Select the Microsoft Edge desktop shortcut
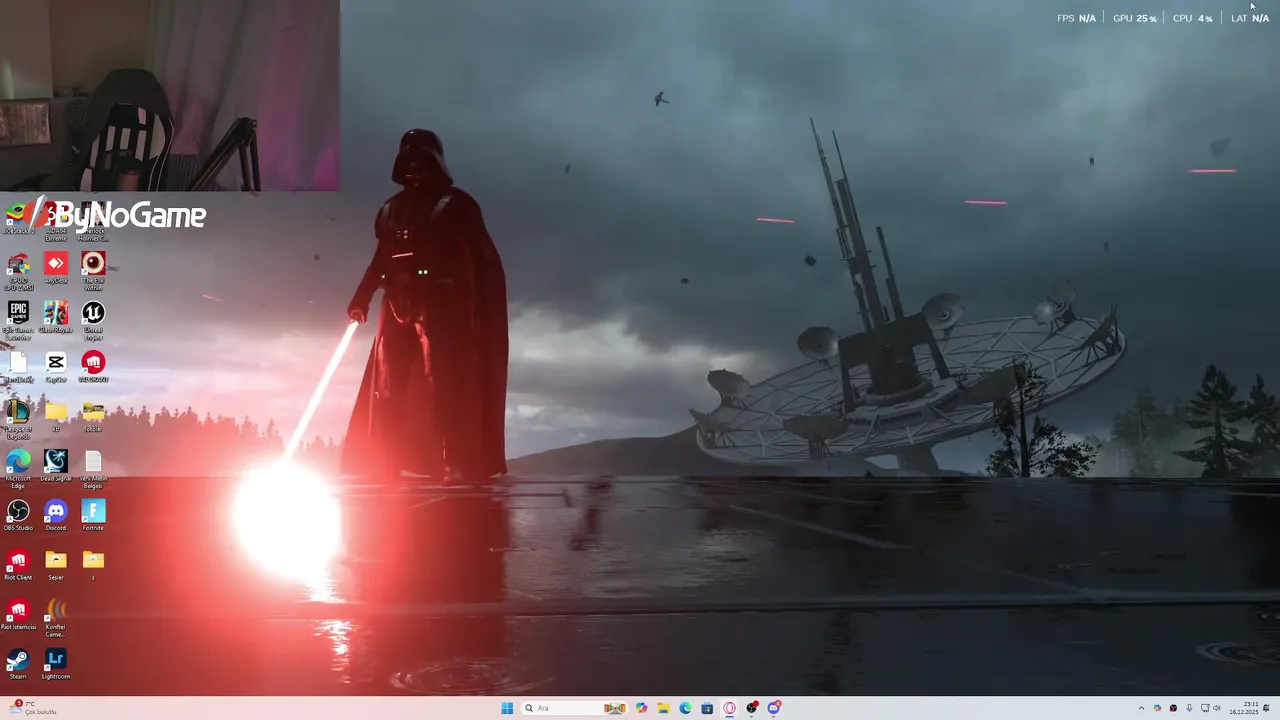Image resolution: width=1280 pixels, height=720 pixels. pyautogui.click(x=18, y=468)
